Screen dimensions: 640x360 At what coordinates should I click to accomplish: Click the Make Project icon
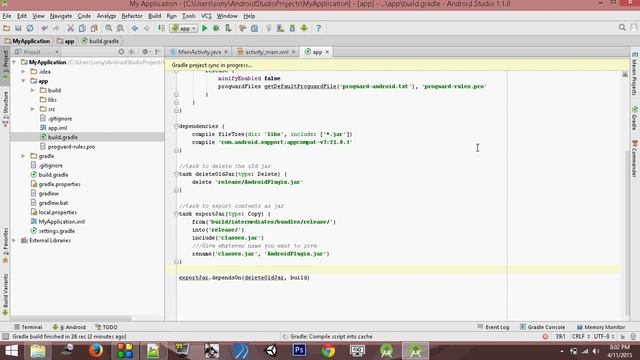coord(162,28)
